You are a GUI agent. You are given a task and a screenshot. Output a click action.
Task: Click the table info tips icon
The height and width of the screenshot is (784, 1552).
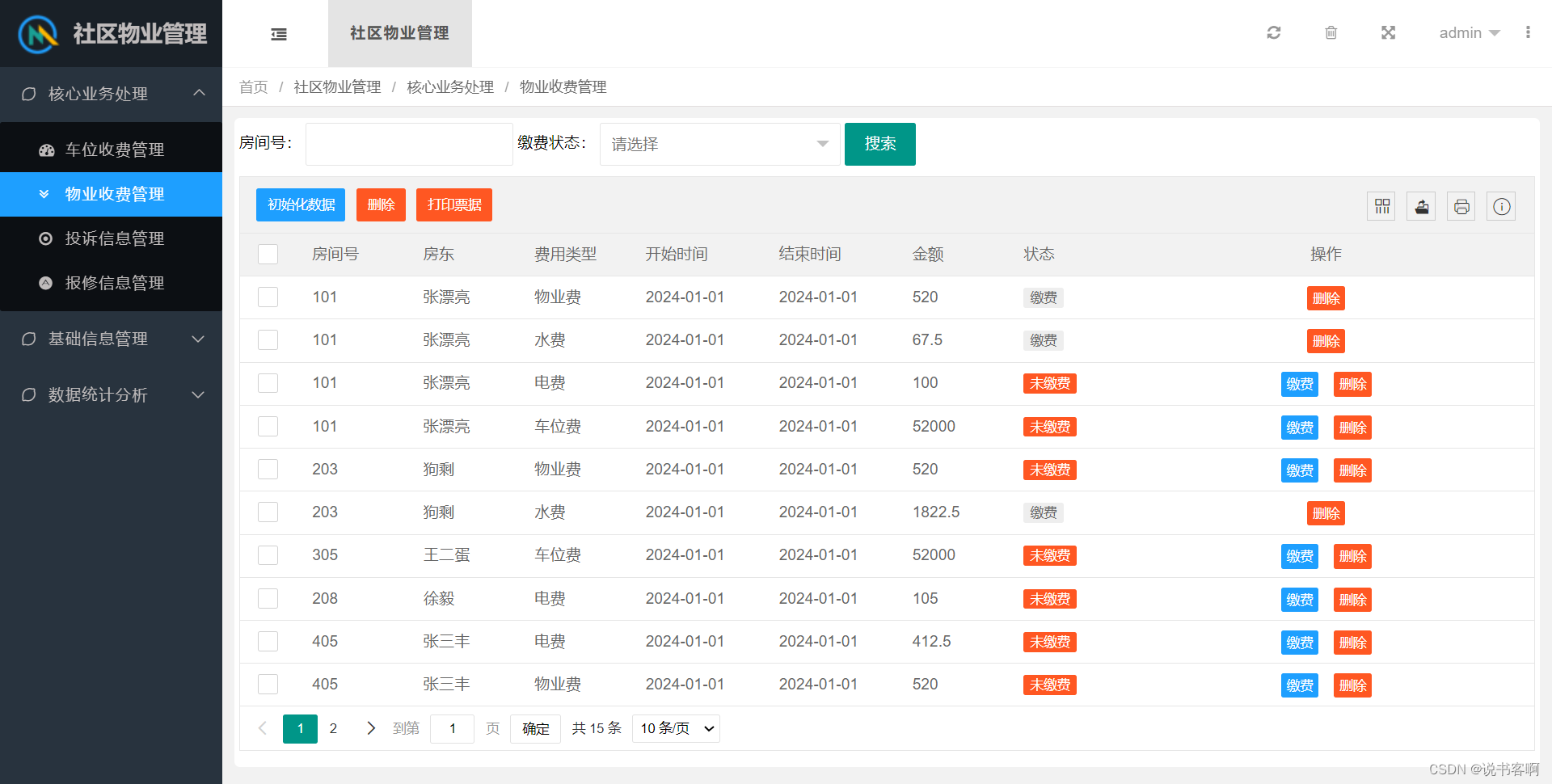pos(1501,207)
